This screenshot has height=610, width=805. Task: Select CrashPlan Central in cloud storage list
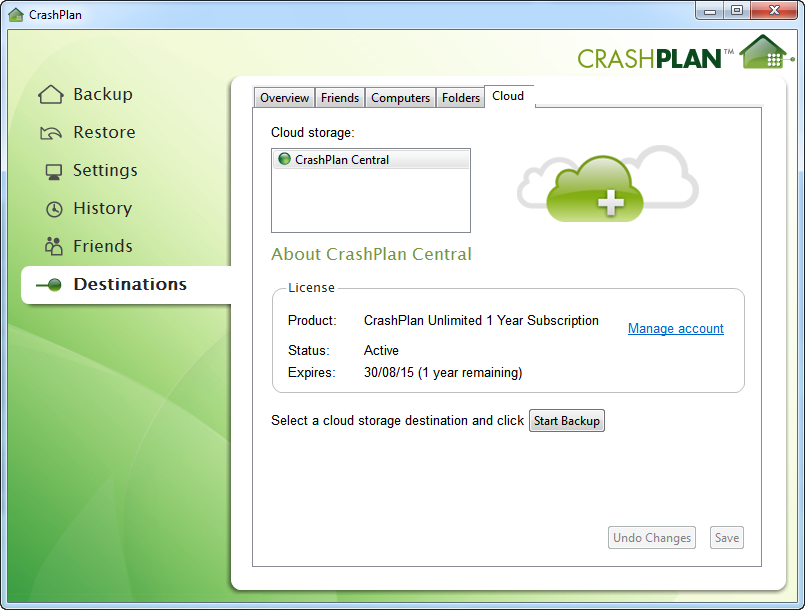[342, 160]
